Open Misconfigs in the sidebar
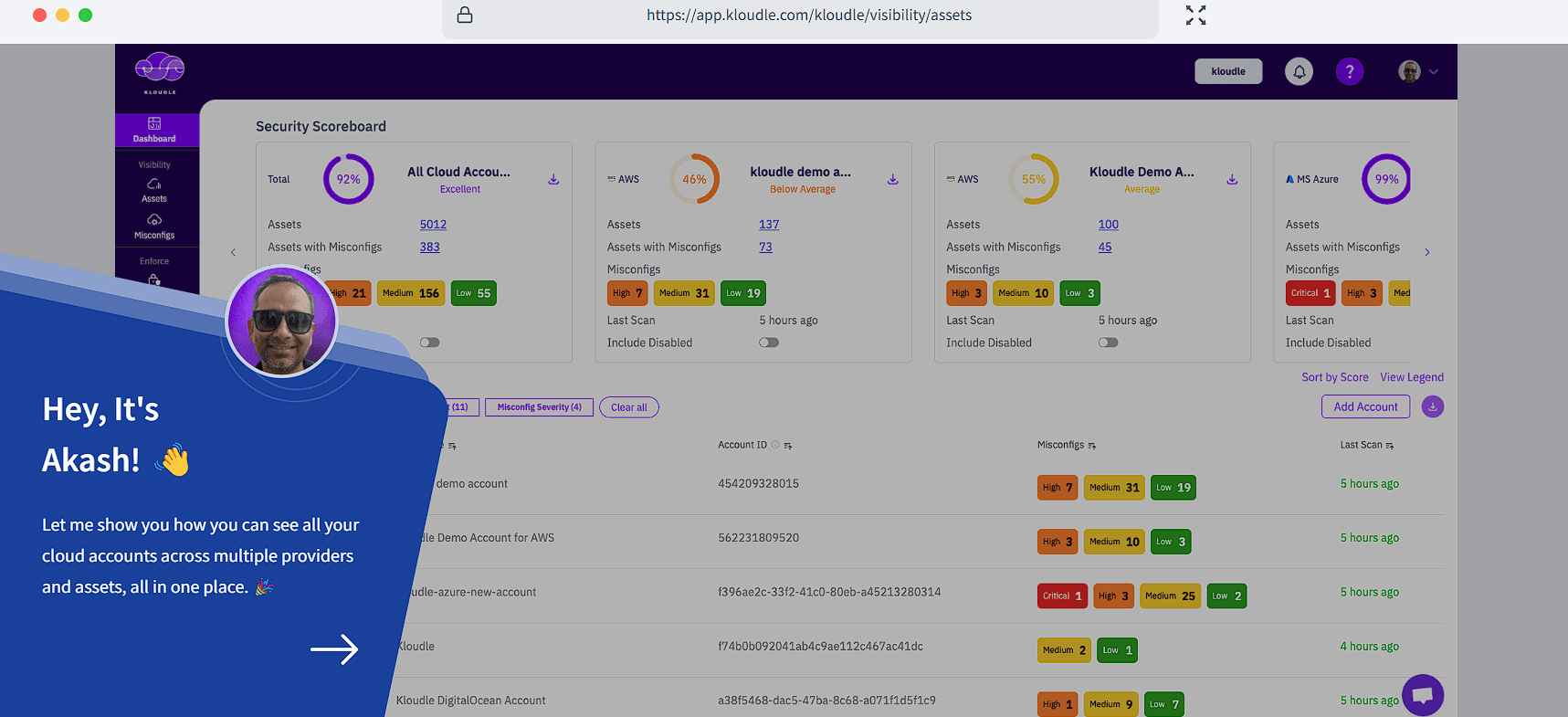The width and height of the screenshot is (1568, 717). pyautogui.click(x=154, y=227)
